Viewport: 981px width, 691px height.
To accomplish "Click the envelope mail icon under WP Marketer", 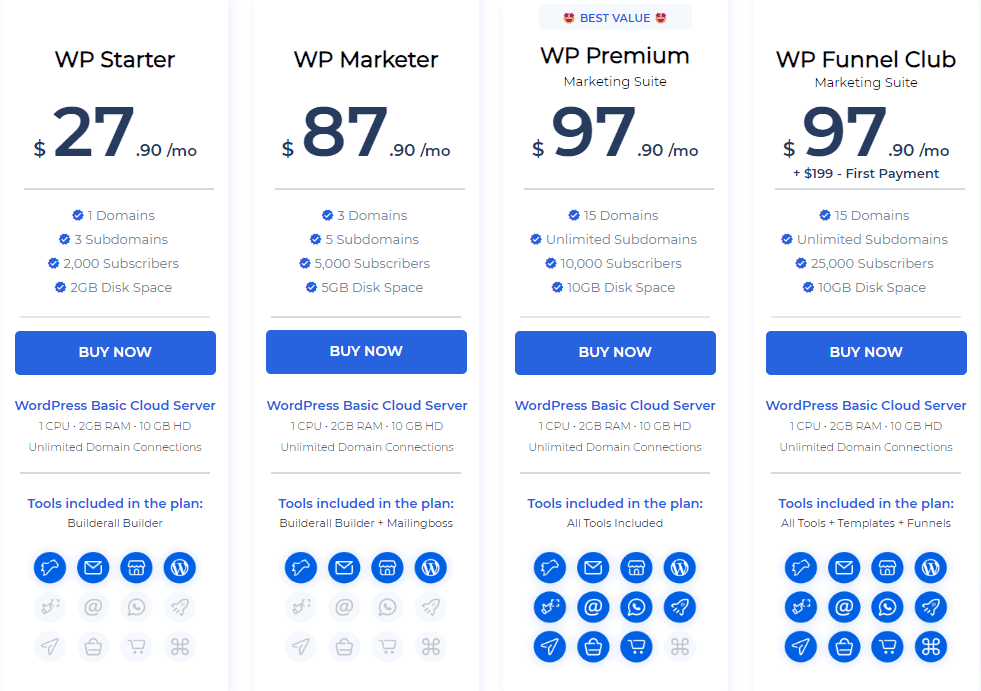I will pos(344,568).
